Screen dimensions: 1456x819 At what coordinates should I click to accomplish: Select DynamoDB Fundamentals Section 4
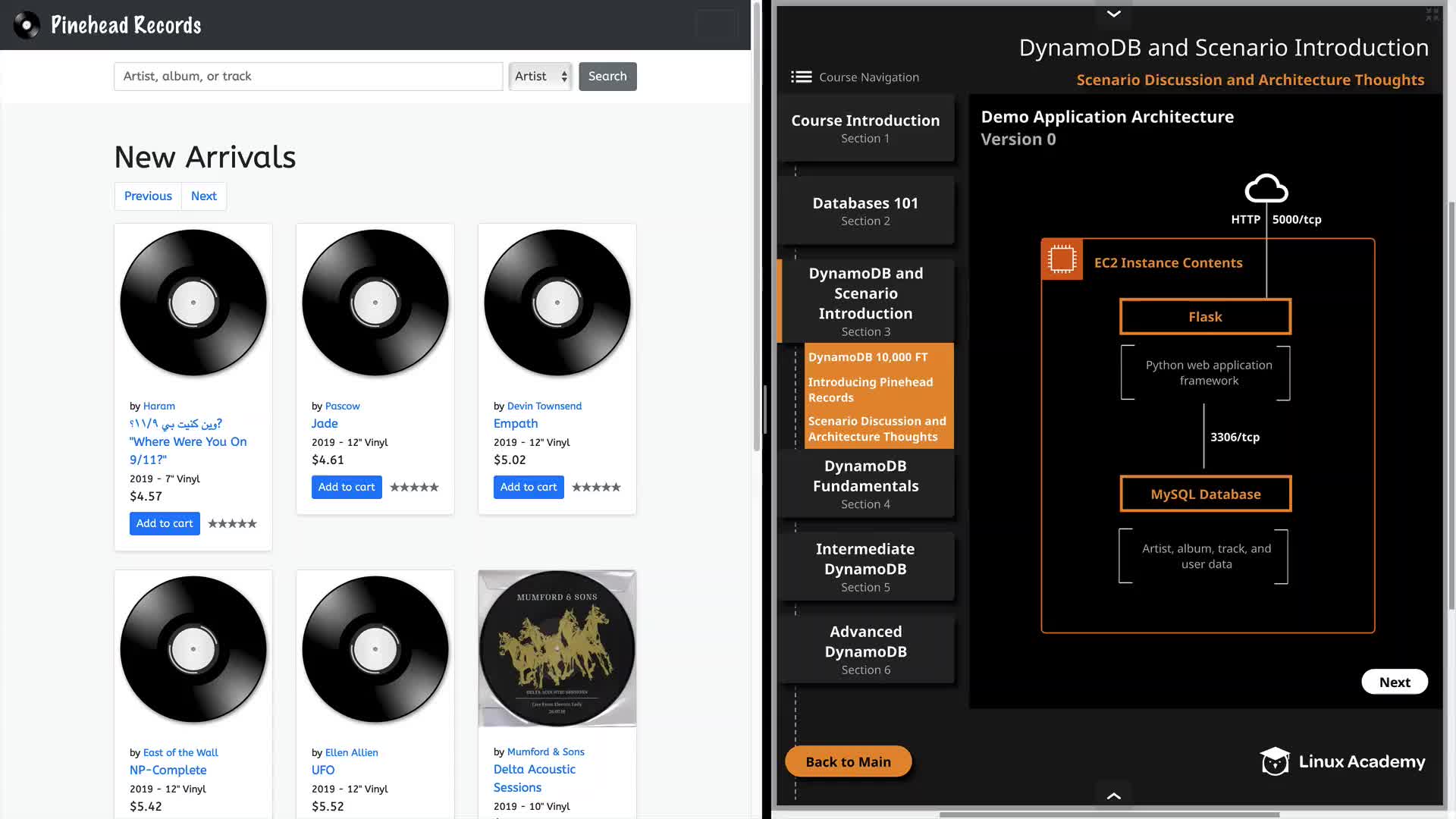865,484
